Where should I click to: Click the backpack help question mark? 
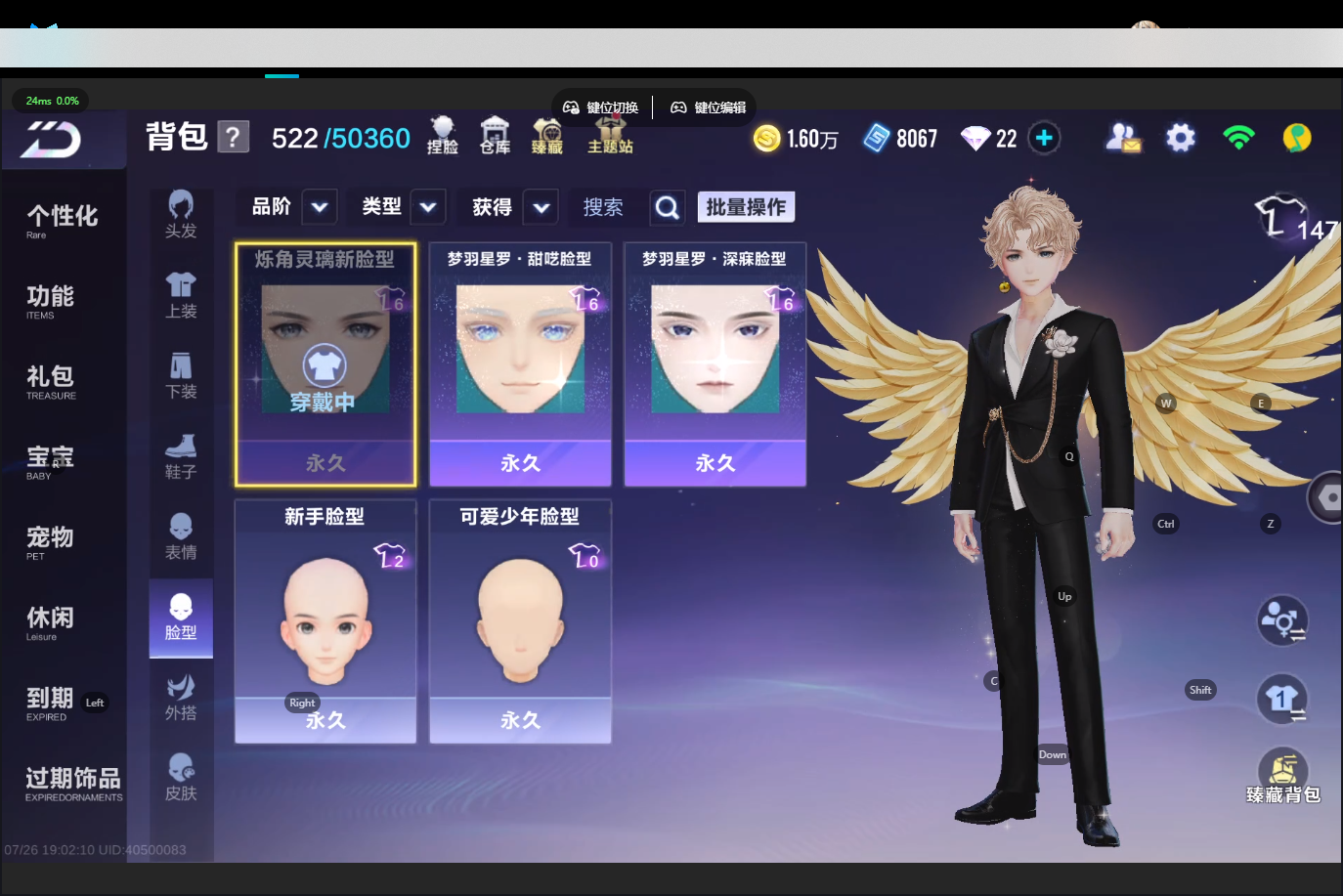(233, 137)
